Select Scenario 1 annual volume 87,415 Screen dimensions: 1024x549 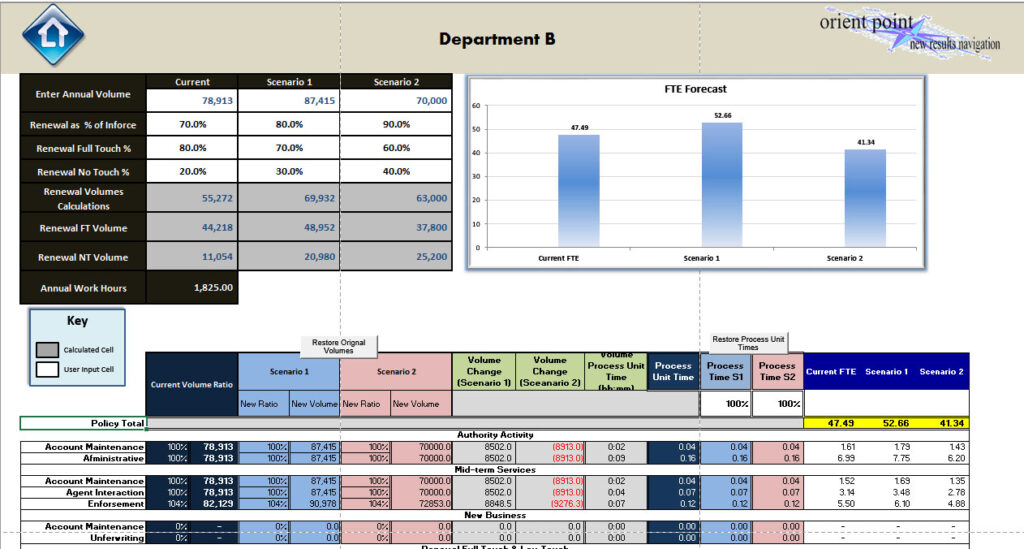(289, 101)
